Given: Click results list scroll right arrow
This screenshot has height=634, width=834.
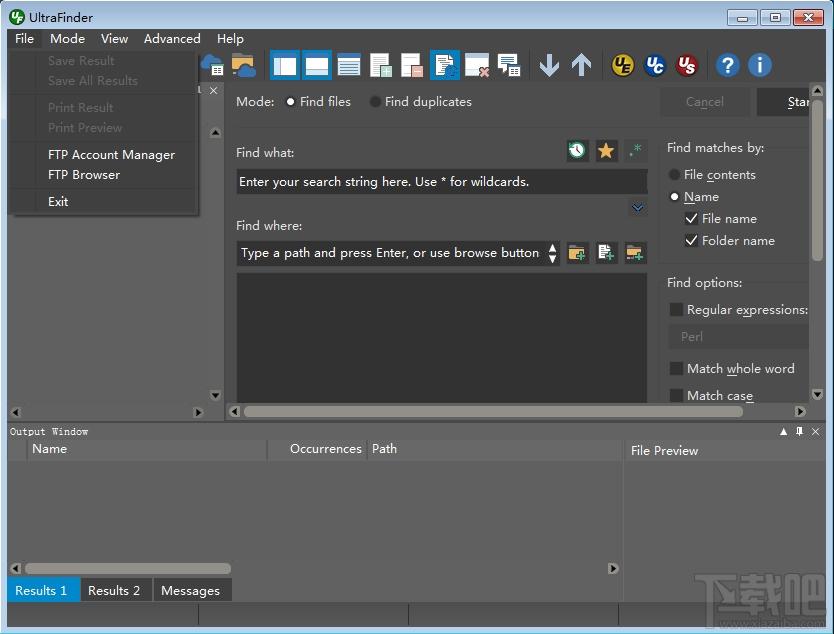Looking at the screenshot, I should (x=613, y=568).
